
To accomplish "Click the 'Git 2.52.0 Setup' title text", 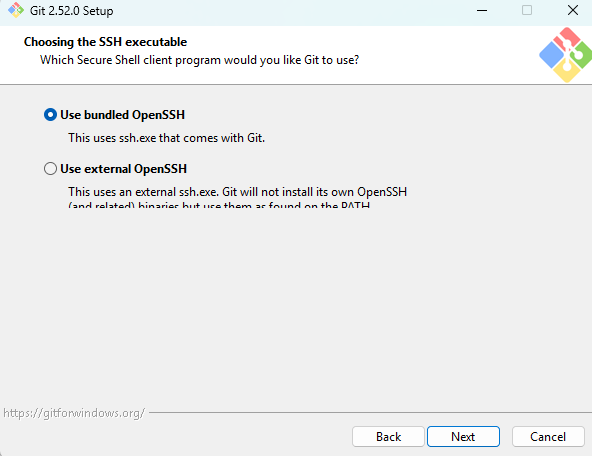I will (x=71, y=11).
